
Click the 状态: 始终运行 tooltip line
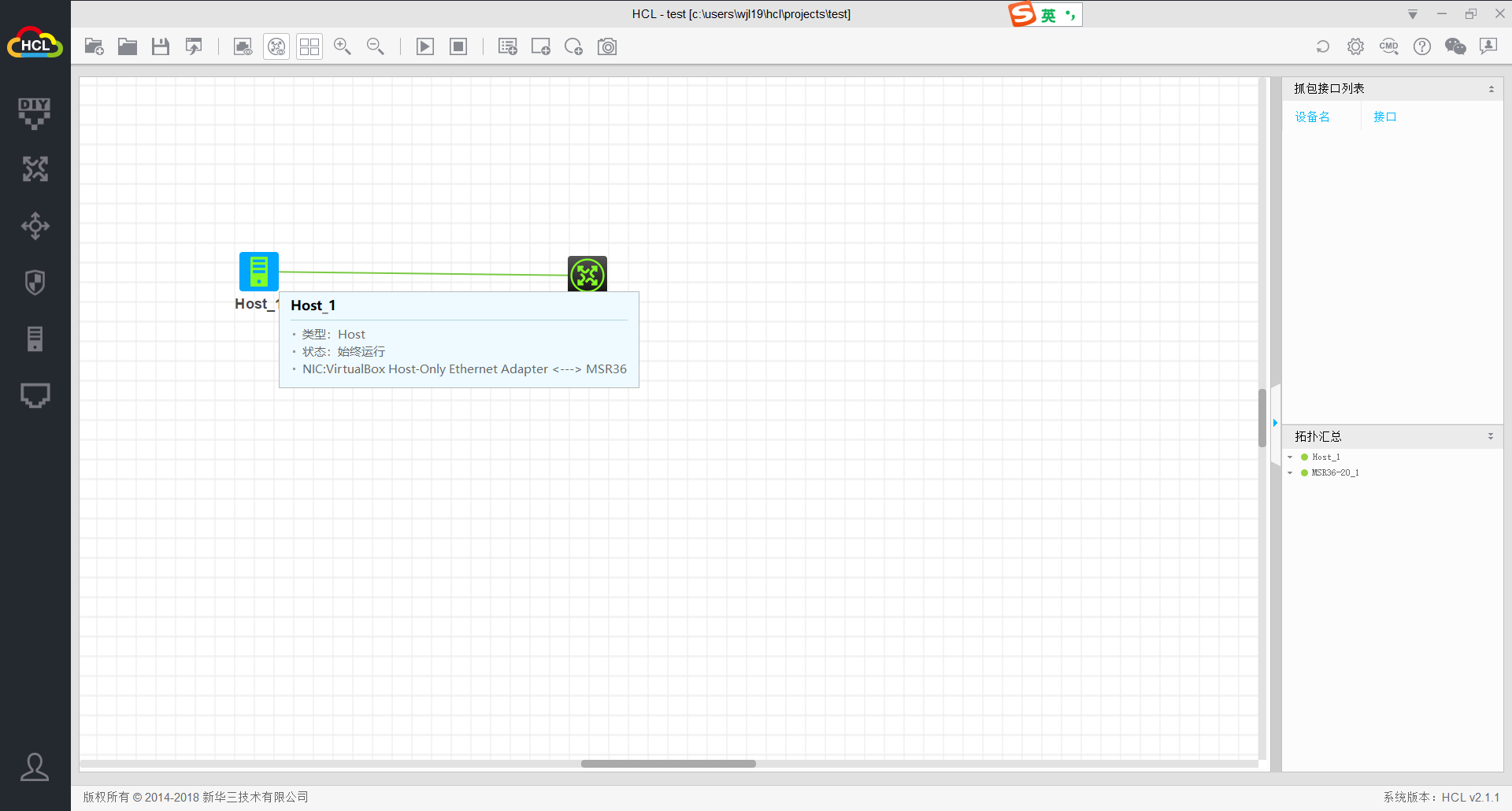(343, 352)
